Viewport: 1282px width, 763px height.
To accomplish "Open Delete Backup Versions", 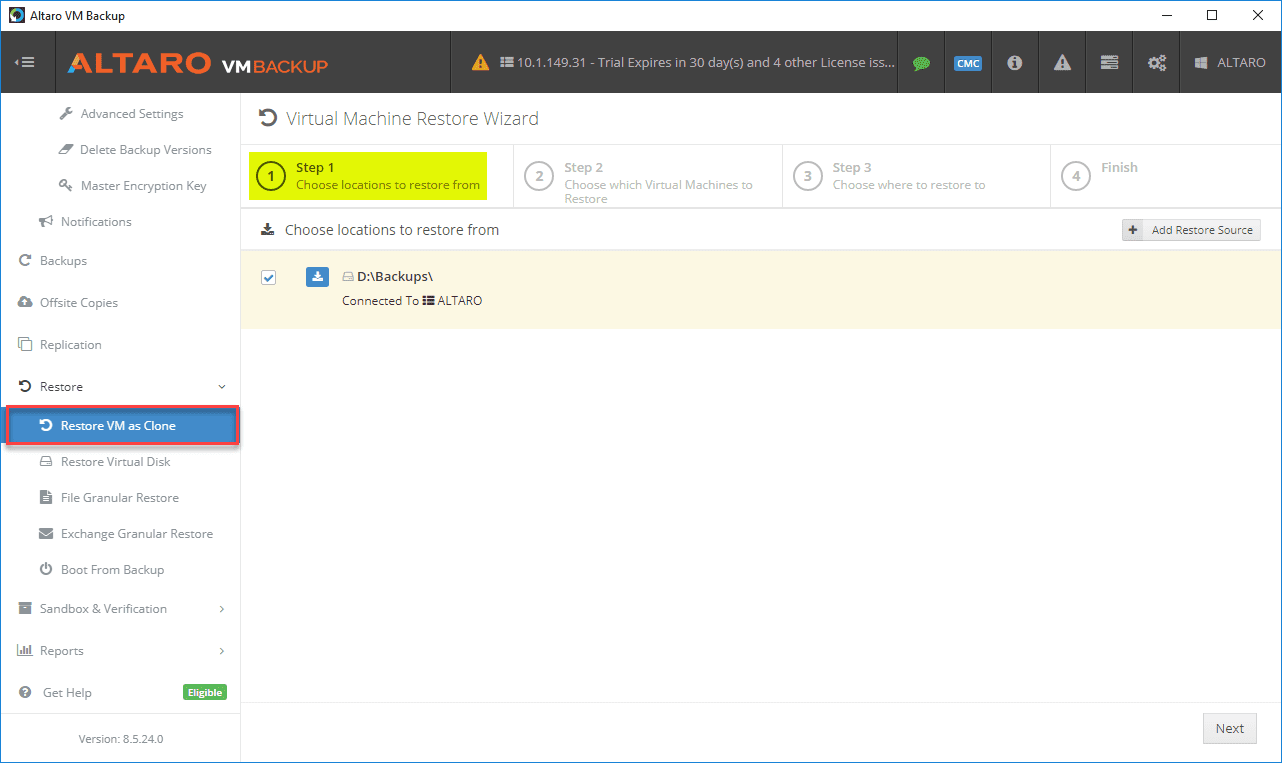I will click(x=146, y=150).
